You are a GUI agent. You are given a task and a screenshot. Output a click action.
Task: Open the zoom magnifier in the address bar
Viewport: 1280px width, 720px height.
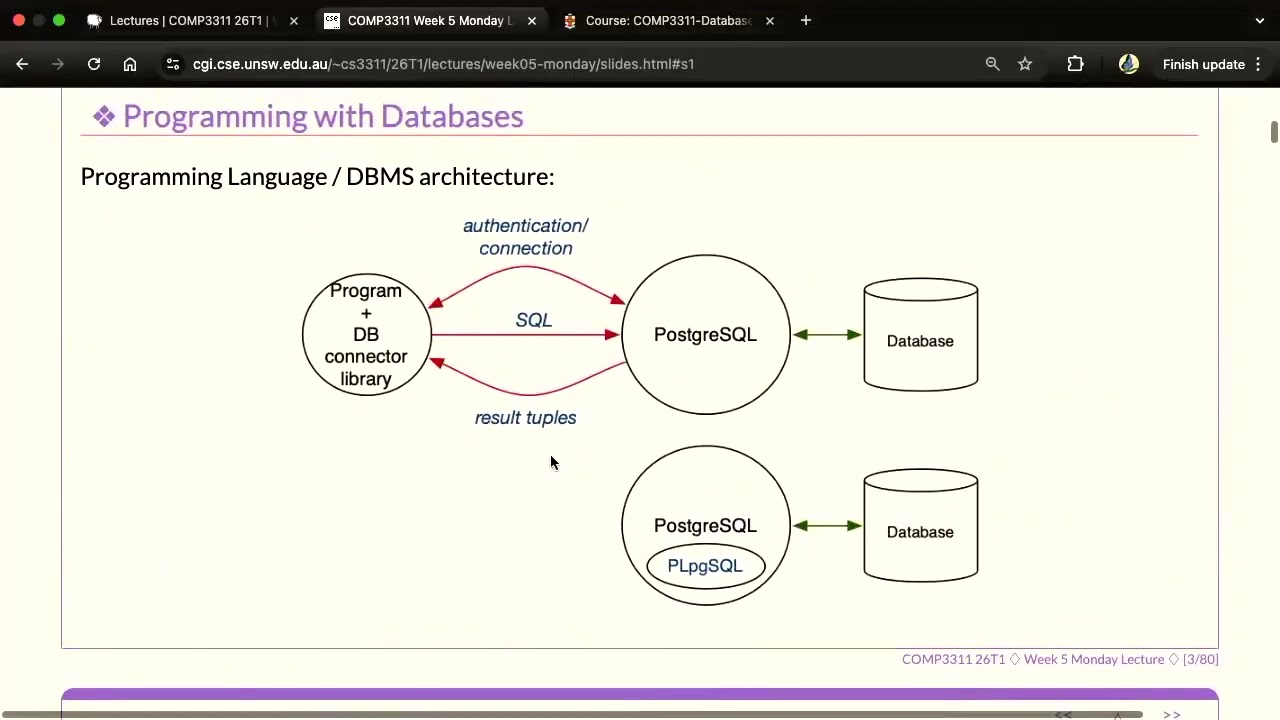pyautogui.click(x=992, y=64)
